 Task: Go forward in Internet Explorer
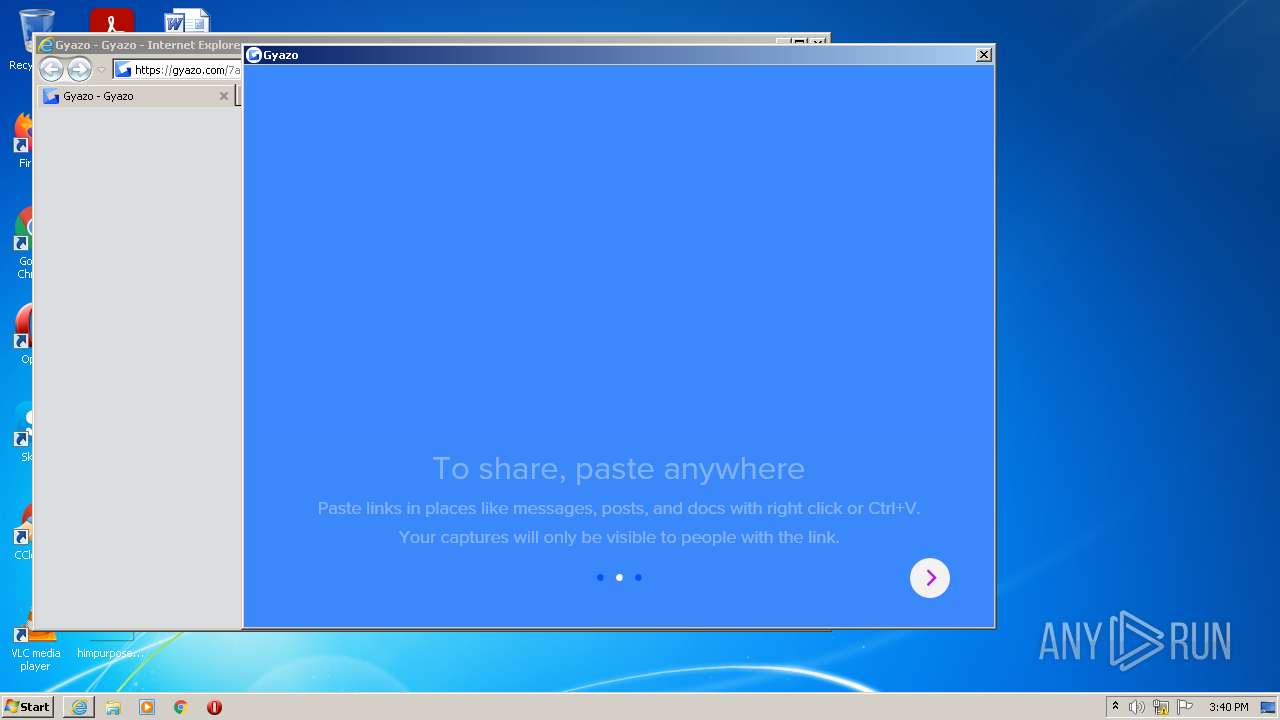(x=79, y=69)
